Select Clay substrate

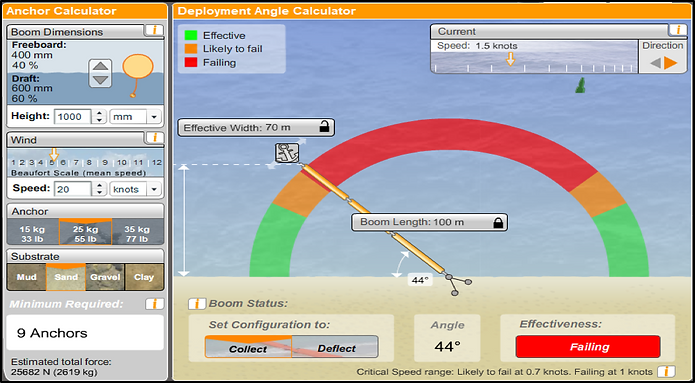144,277
